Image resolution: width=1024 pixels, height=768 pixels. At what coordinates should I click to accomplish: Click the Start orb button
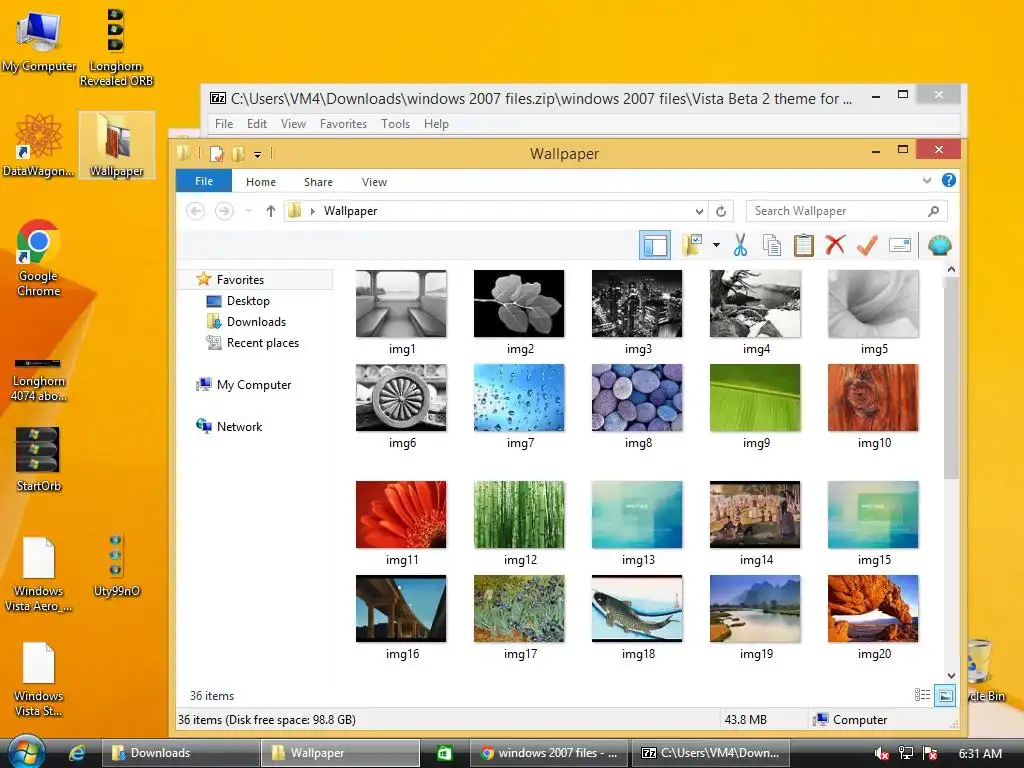point(27,752)
